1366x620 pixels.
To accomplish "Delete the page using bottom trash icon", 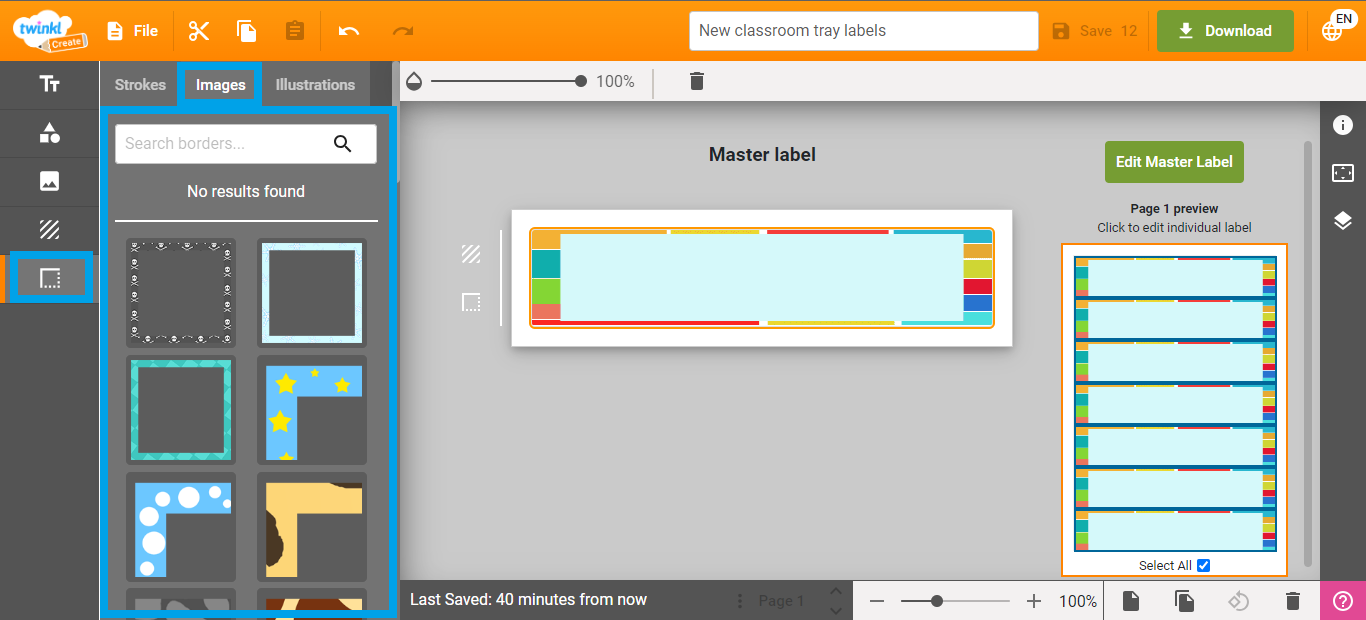I will point(1293,601).
